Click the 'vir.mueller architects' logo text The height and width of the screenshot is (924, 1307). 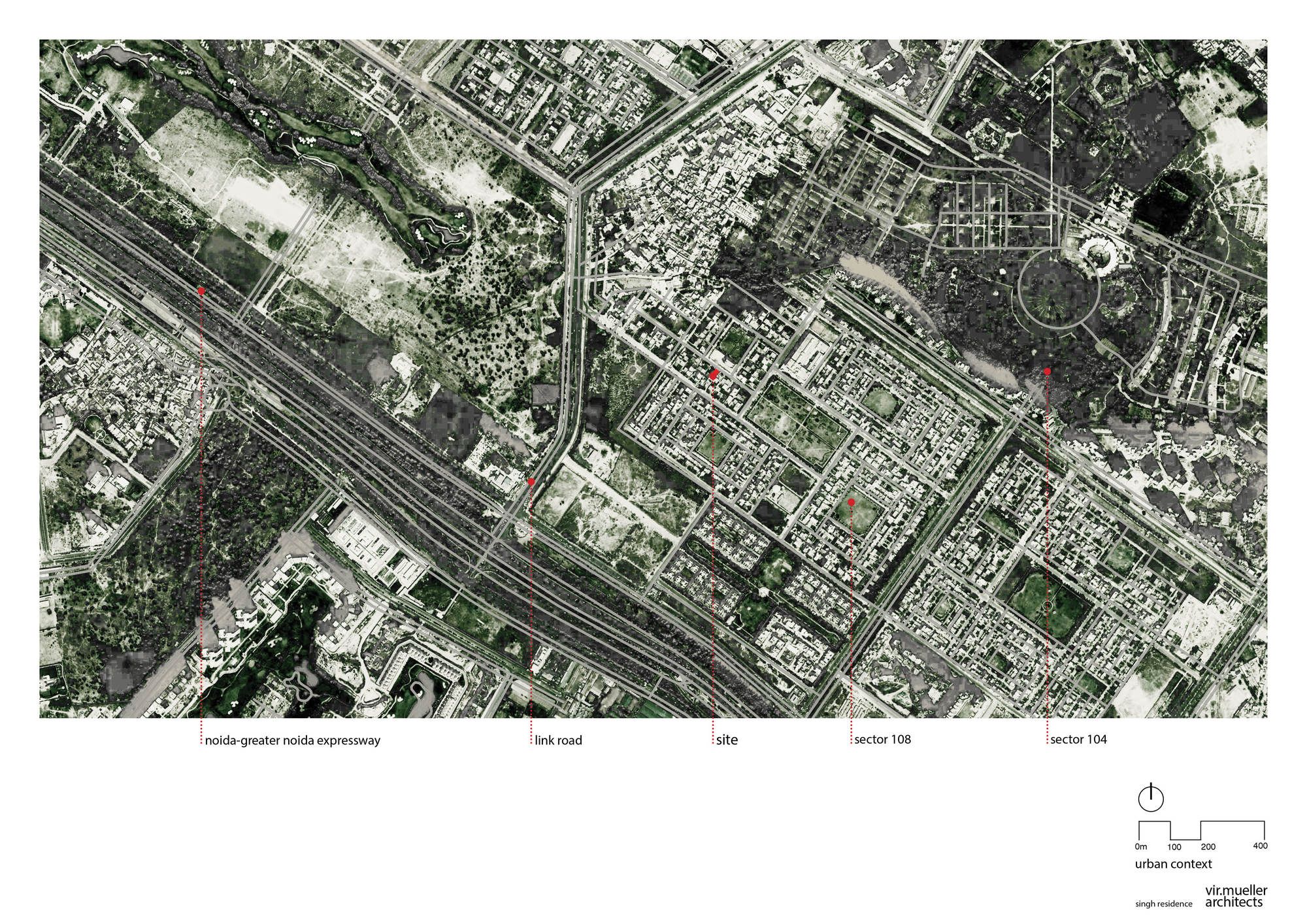[x=1236, y=896]
